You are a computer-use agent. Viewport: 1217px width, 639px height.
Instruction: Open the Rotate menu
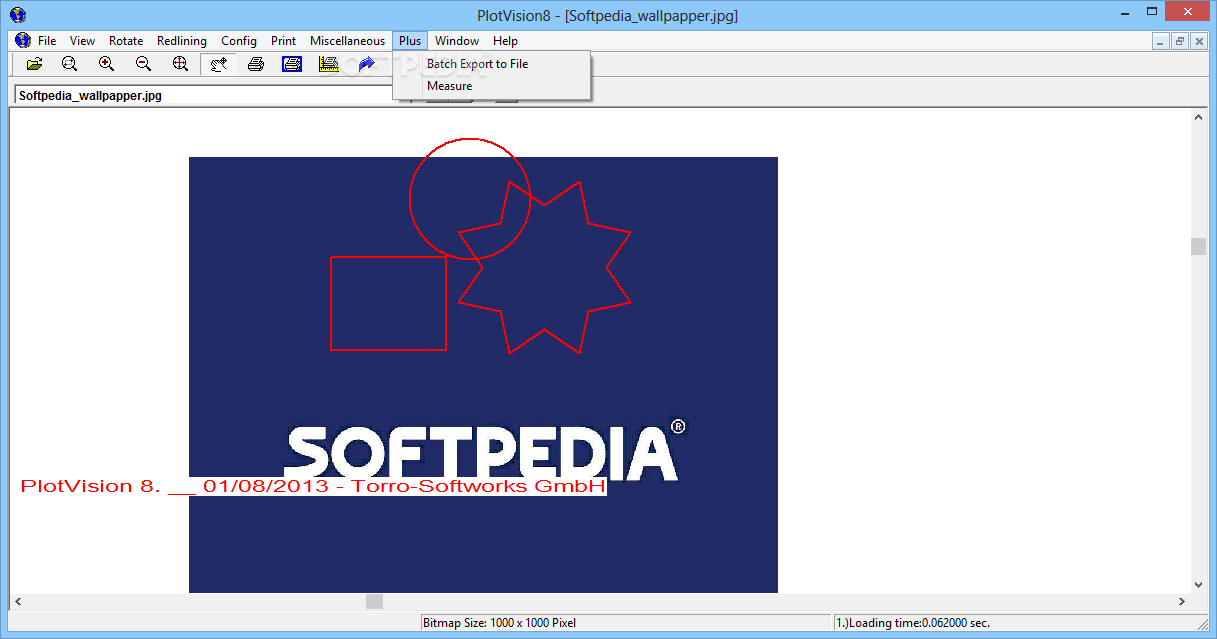click(126, 41)
